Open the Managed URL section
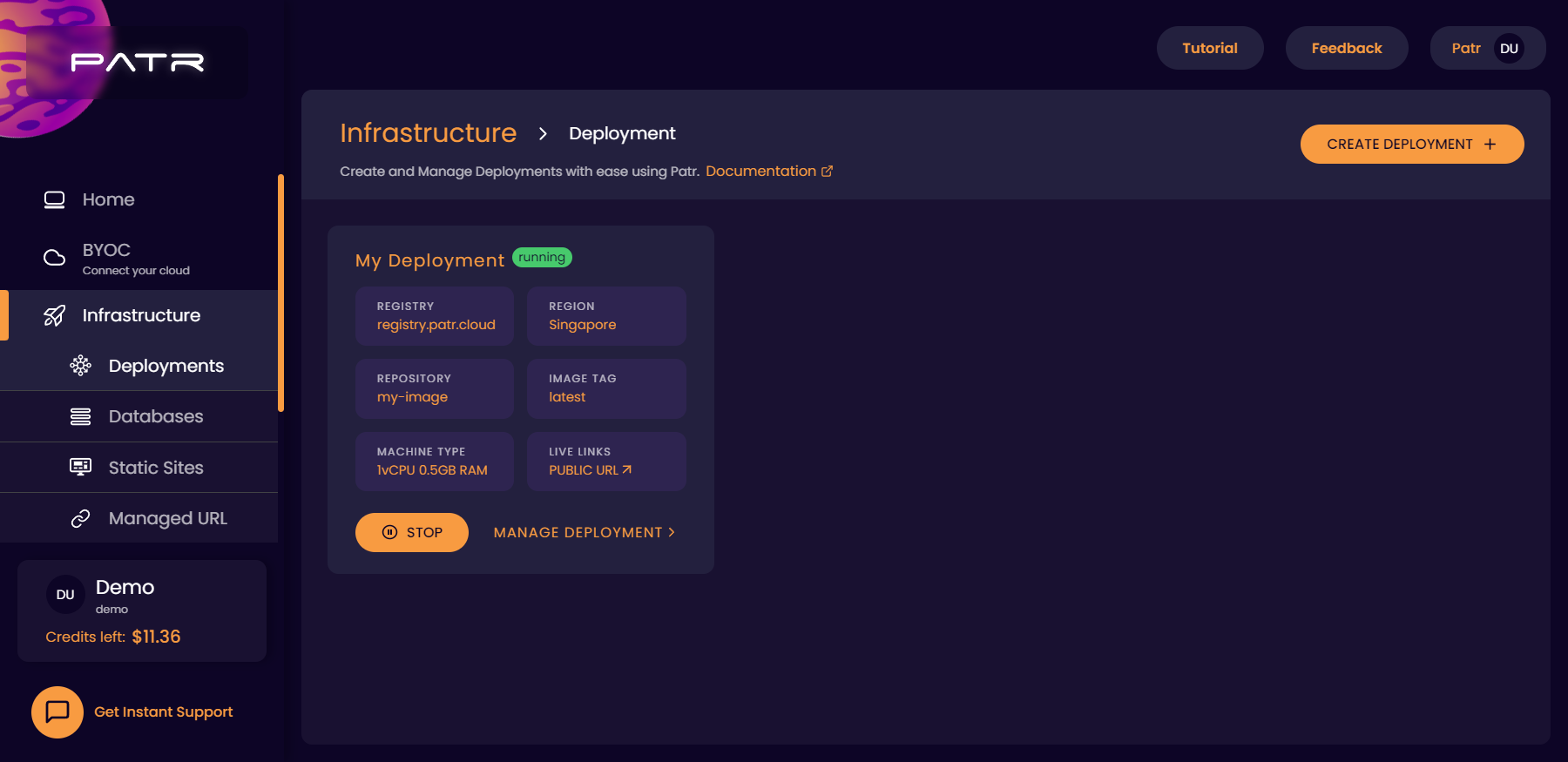 point(139,518)
